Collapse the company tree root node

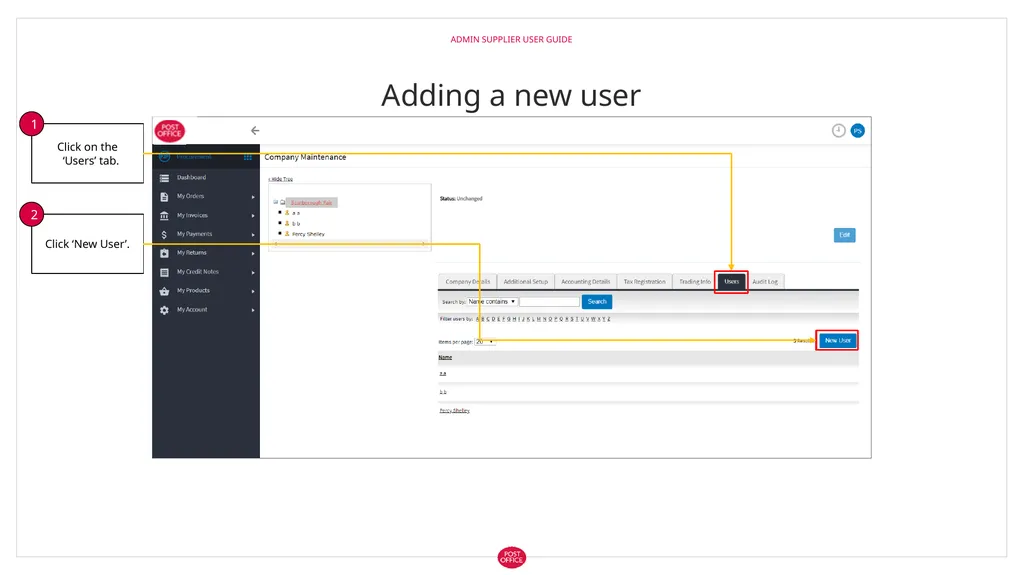pos(276,203)
